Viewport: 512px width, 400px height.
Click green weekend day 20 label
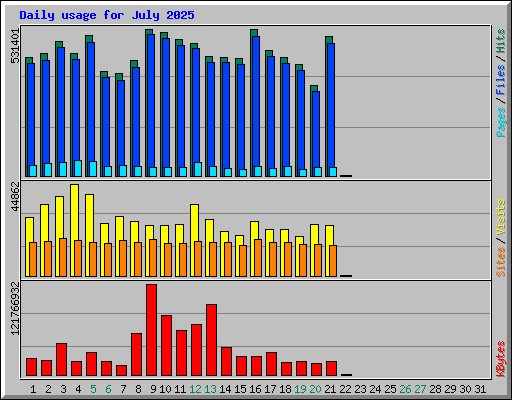point(315,389)
